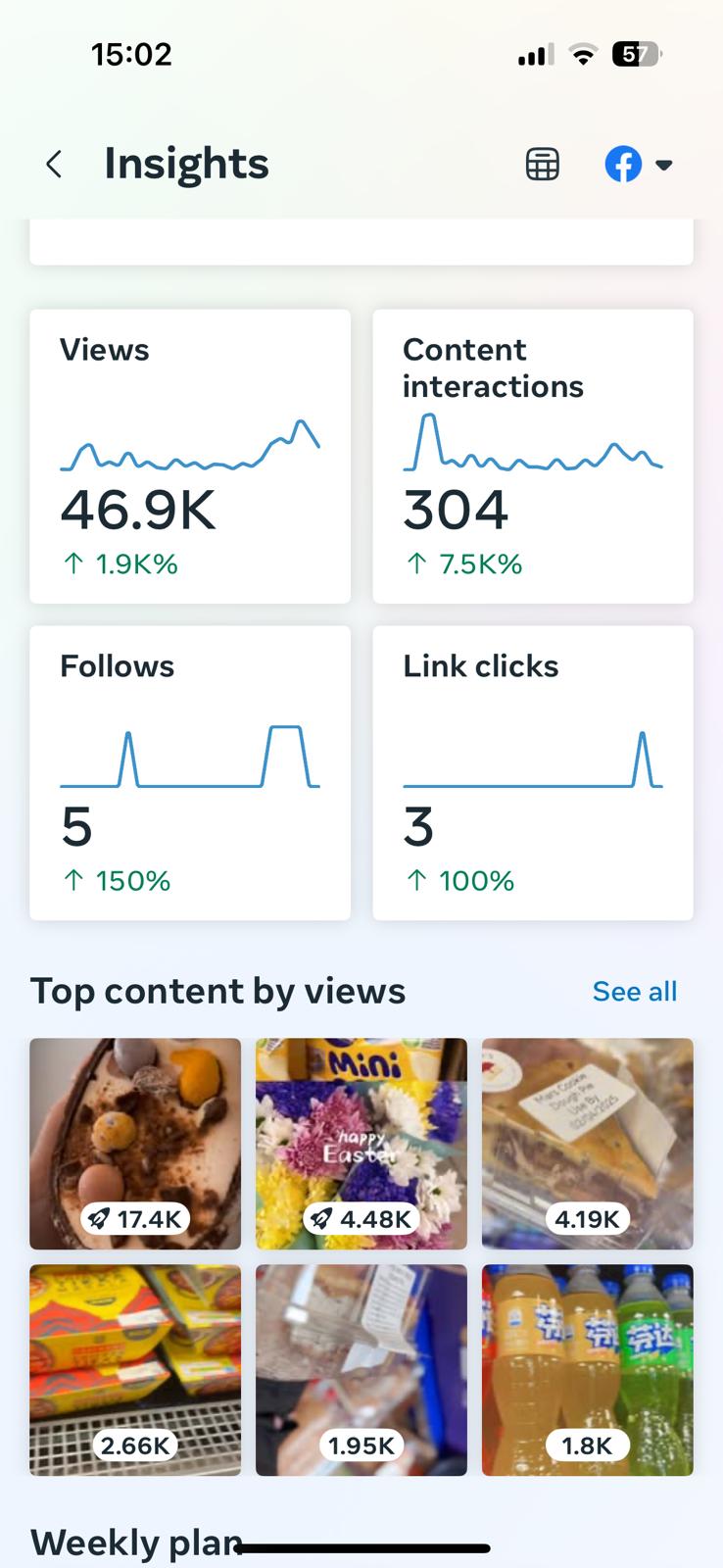The image size is (723, 1568).
Task: Tap the battery indicator in status bar
Action: (x=636, y=55)
